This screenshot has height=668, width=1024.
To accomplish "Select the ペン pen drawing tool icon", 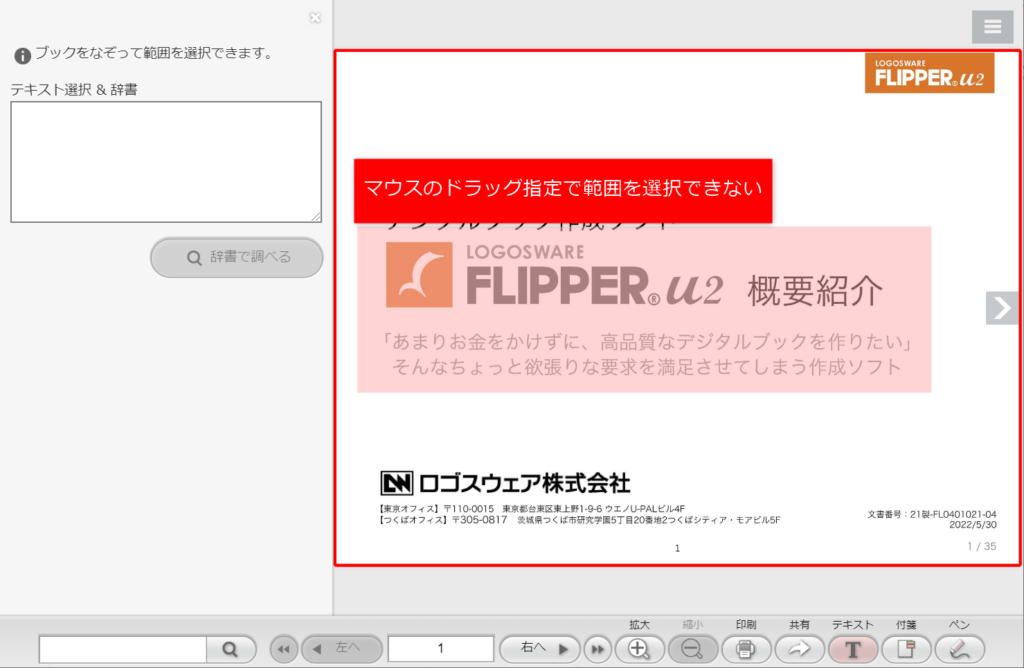I will click(959, 648).
